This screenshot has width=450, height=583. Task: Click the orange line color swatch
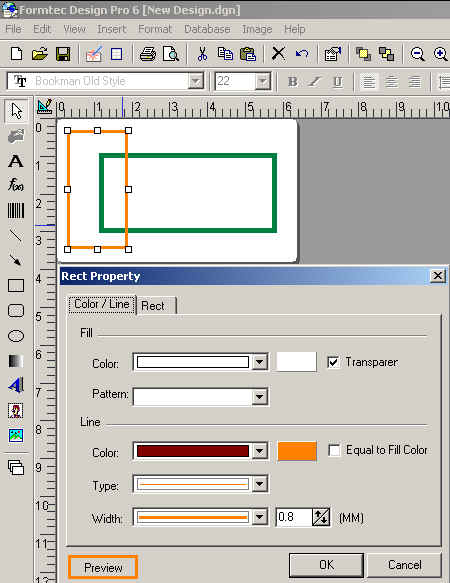[297, 451]
